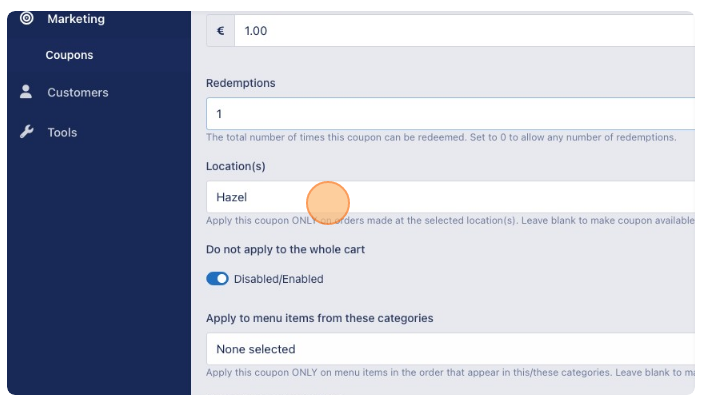The height and width of the screenshot is (403, 701).
Task: Click the Disabled/Enabled toggle label text
Action: (x=279, y=279)
